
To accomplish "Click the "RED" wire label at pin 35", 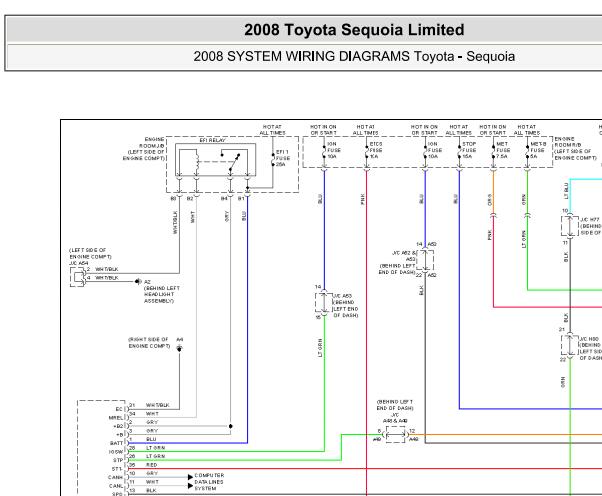I will coord(152,465).
